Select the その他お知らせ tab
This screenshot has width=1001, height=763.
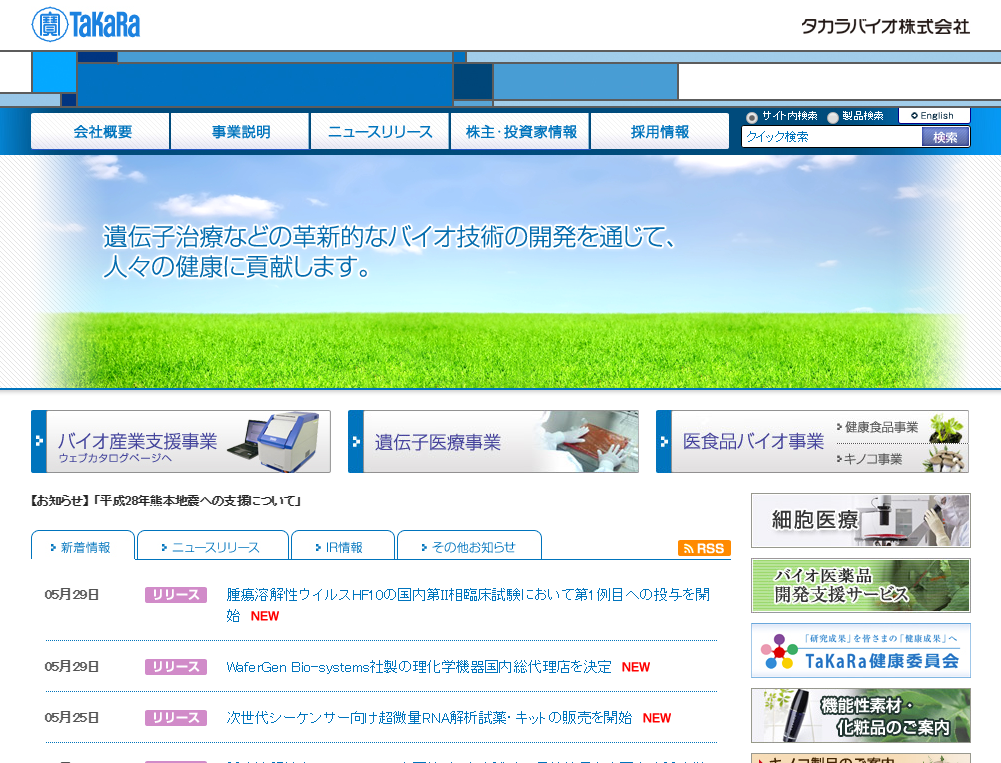click(x=469, y=547)
